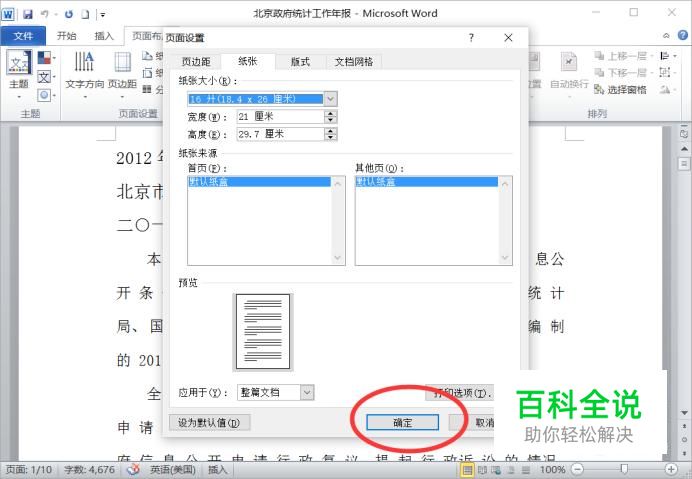Open dialog help question mark
692x479 pixels.
[471, 38]
